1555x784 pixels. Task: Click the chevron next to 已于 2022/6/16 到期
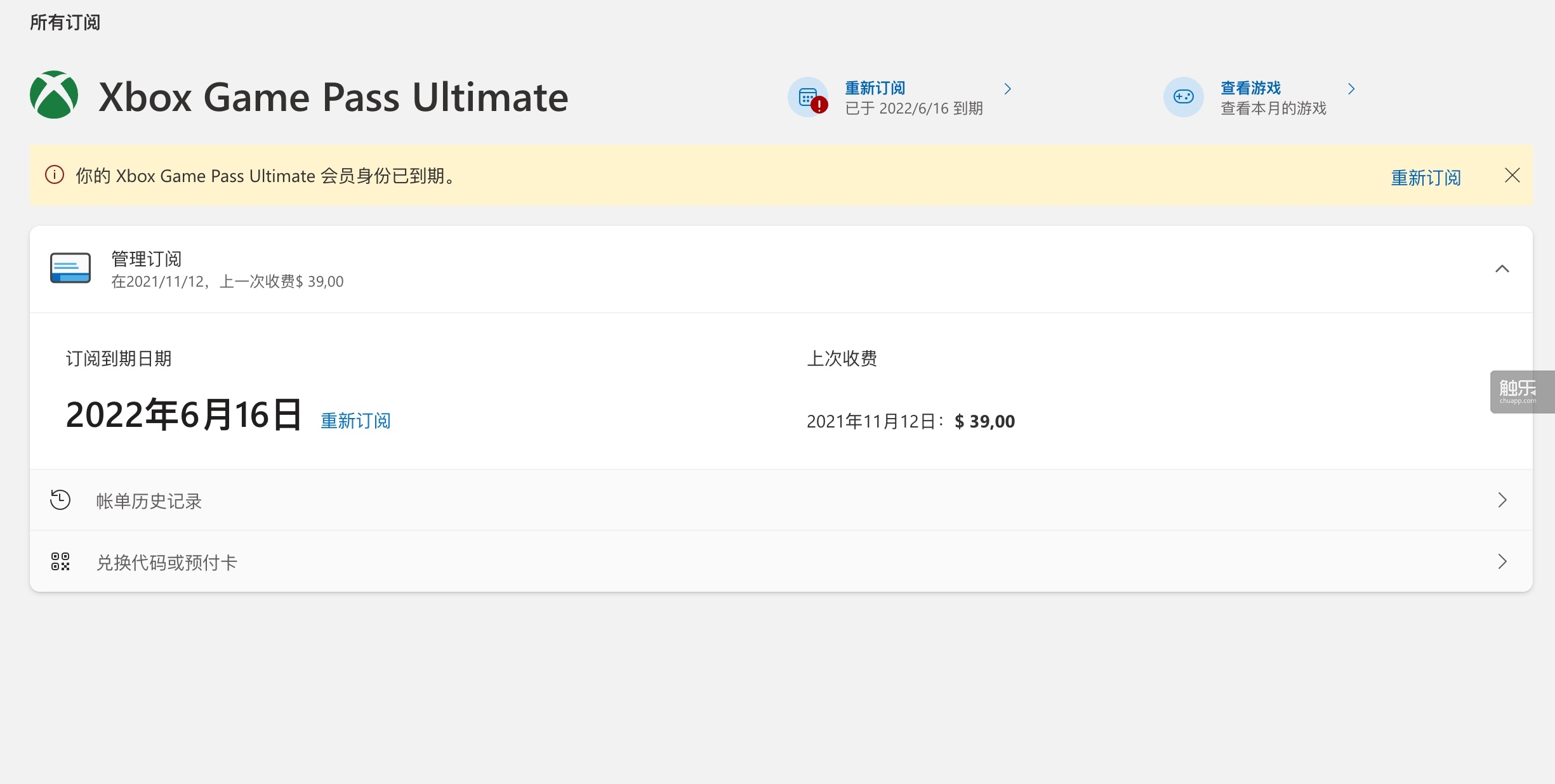[x=1007, y=89]
